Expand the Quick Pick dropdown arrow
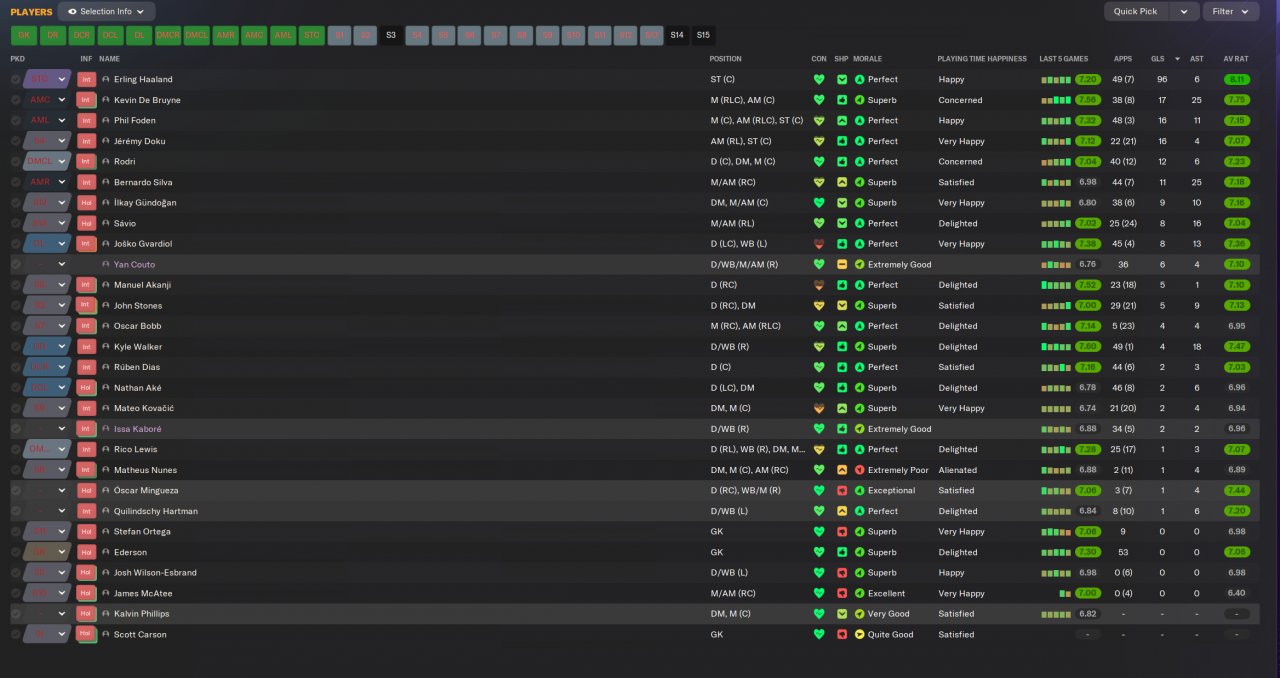The width and height of the screenshot is (1280, 678). [1184, 12]
